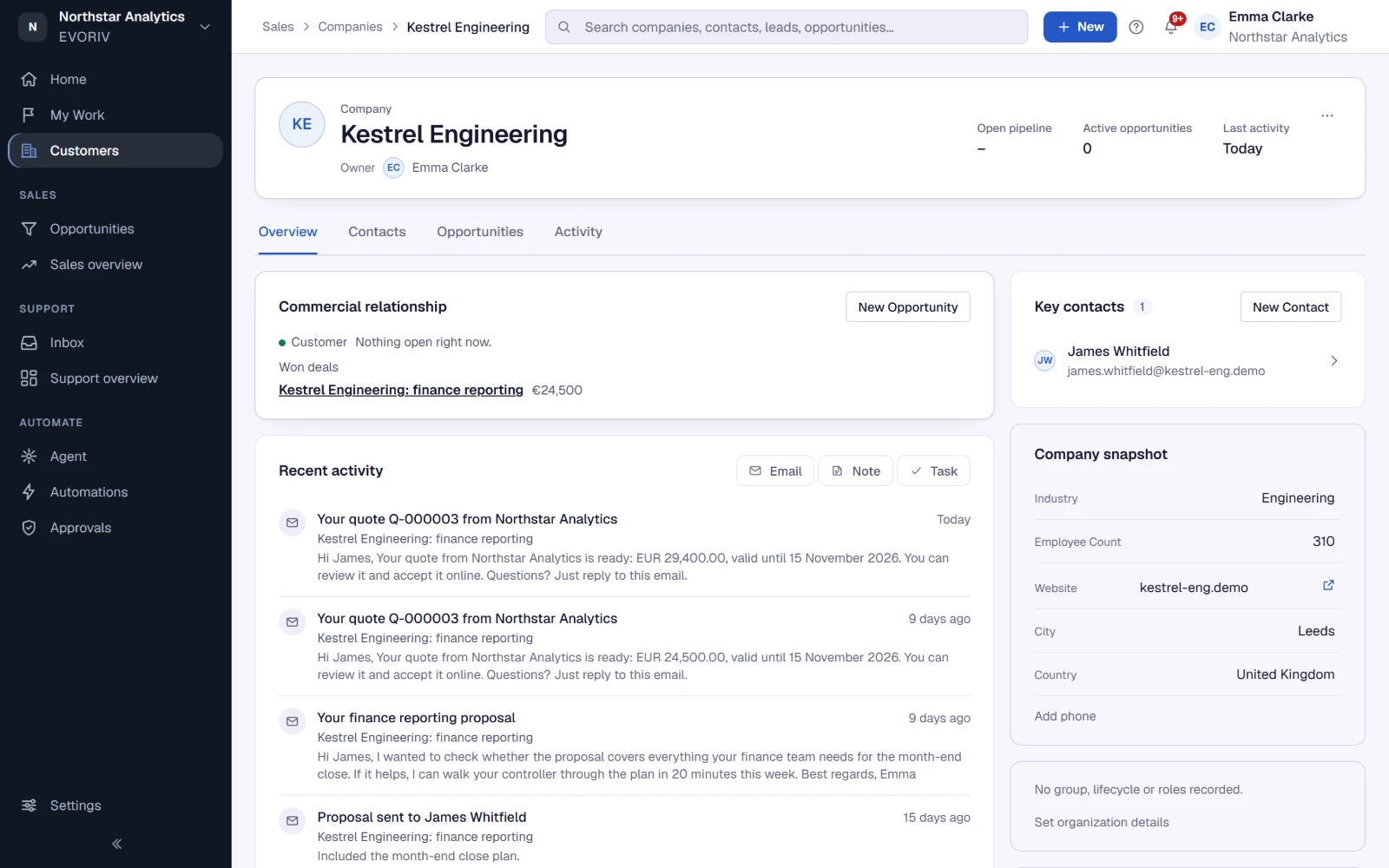Collapse the sidebar with the double chevron
Screen dimensions: 1389x868
(116, 844)
